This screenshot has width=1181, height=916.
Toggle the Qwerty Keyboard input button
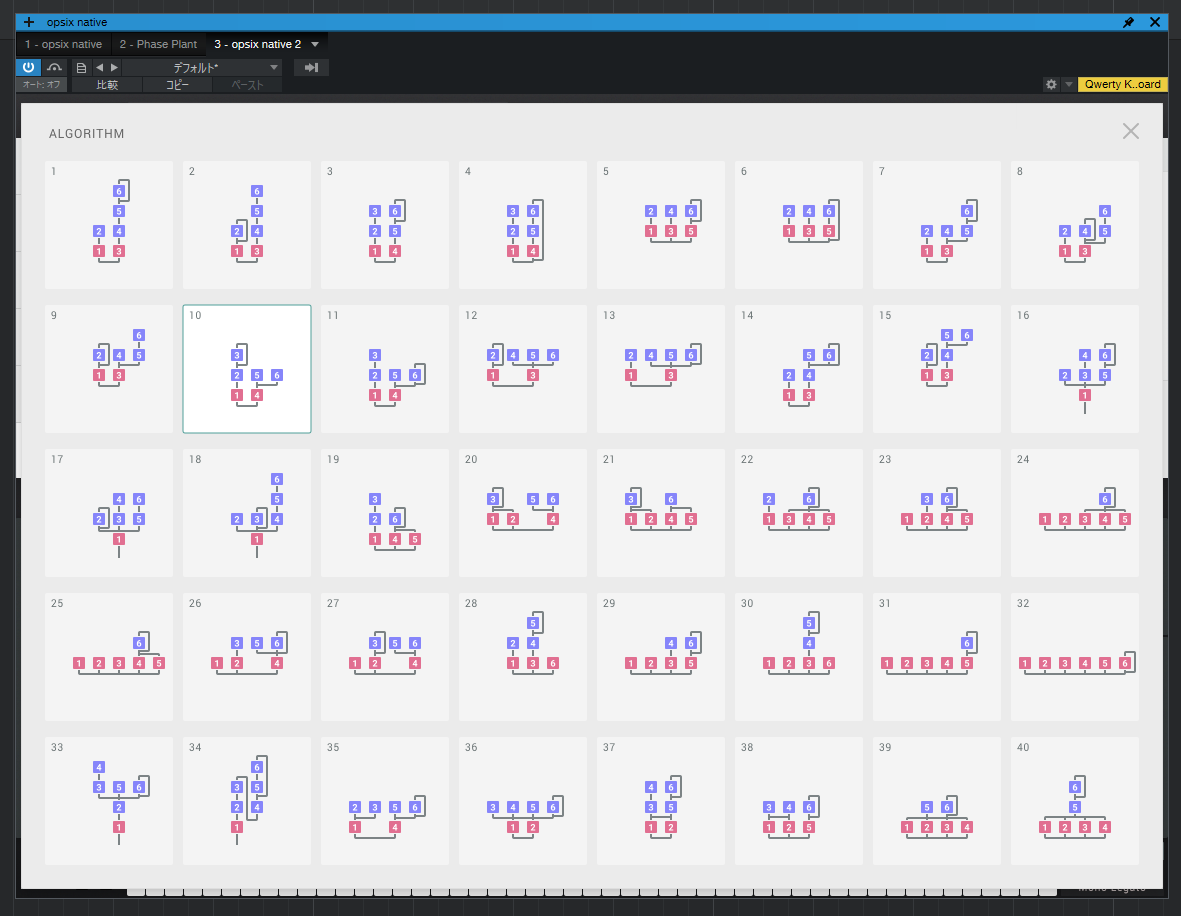pyautogui.click(x=1122, y=85)
